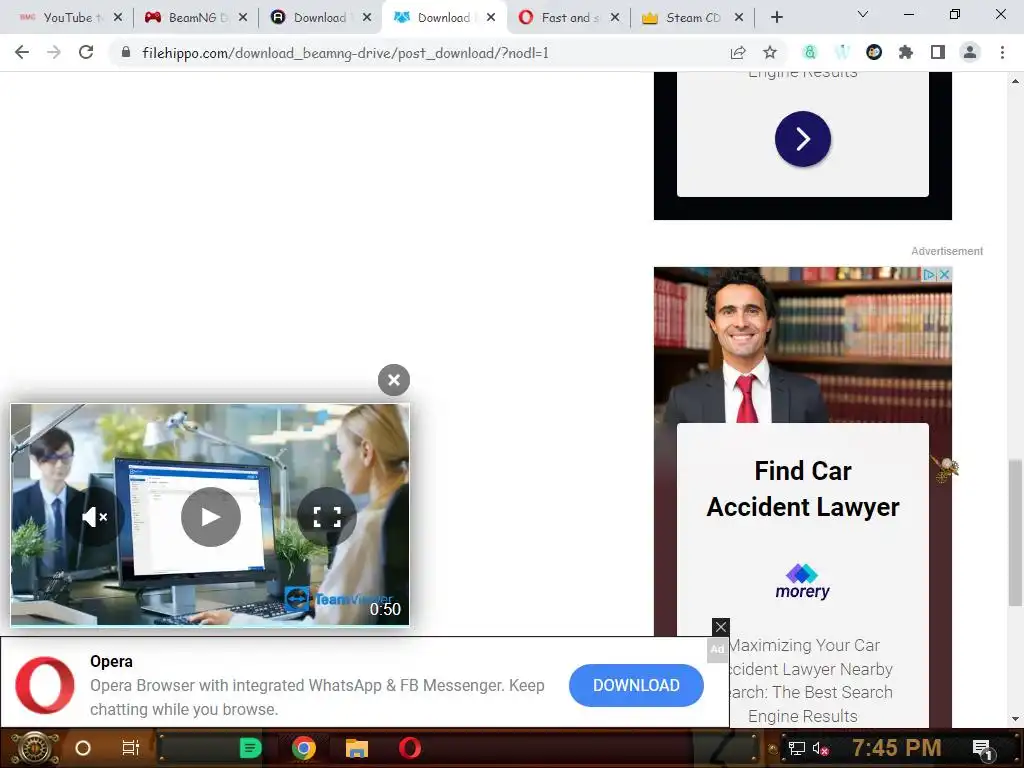
Task: Open the Chrome three-dot menu
Action: click(x=1002, y=52)
